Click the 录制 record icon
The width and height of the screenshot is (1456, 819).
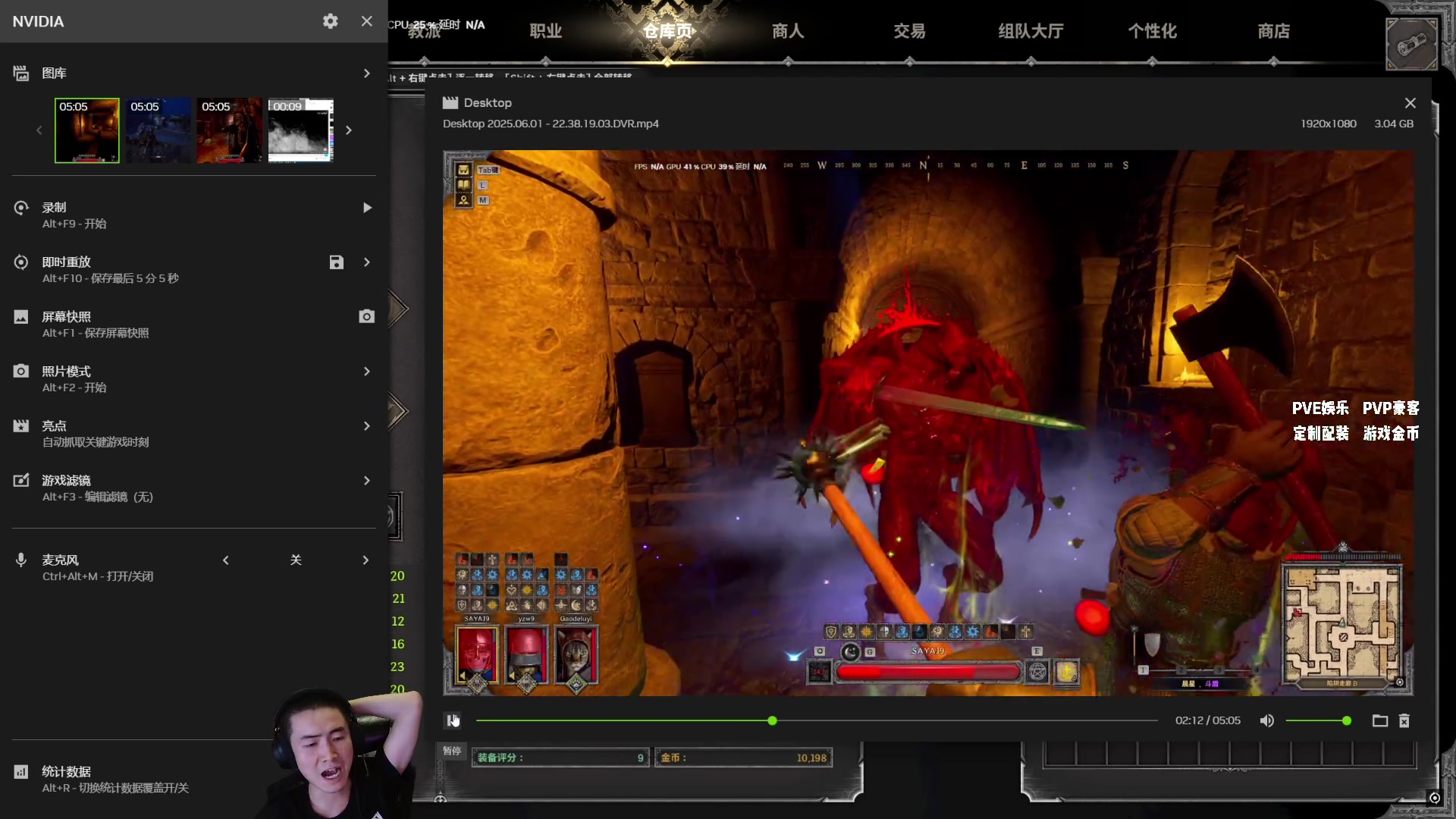click(x=21, y=208)
